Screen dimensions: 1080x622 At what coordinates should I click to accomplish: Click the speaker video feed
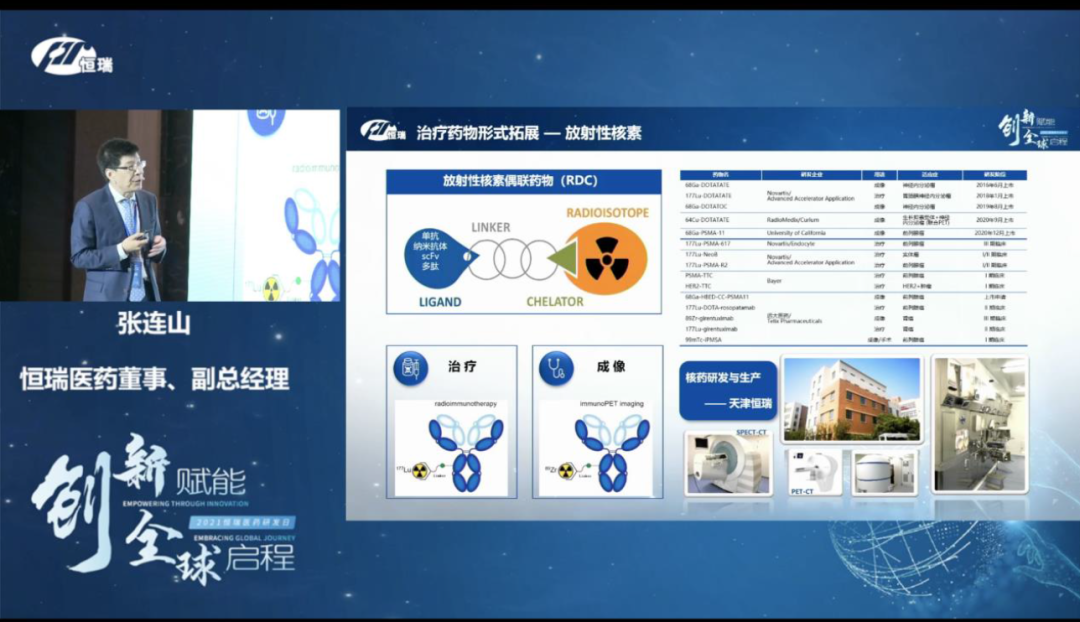(170, 205)
